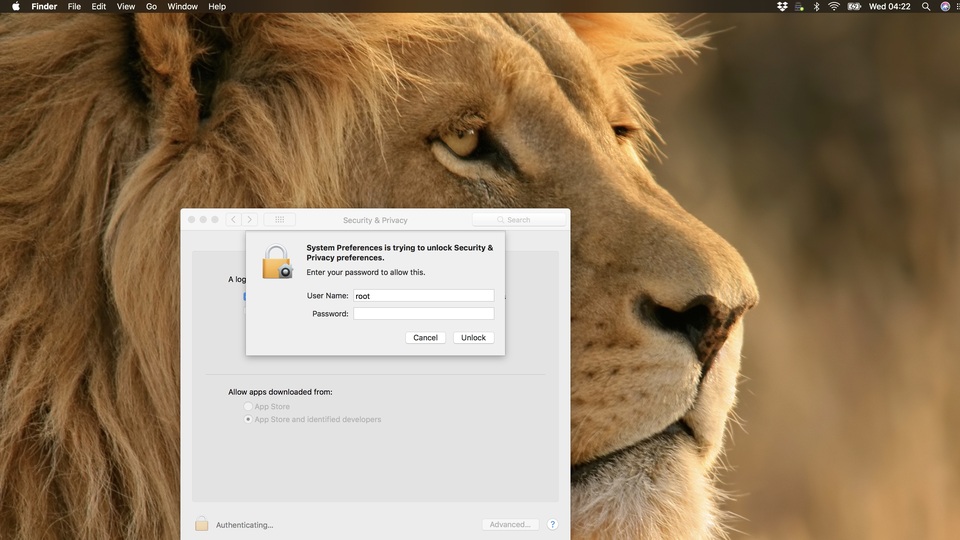
Task: Click the server status menu bar icon
Action: click(800, 7)
